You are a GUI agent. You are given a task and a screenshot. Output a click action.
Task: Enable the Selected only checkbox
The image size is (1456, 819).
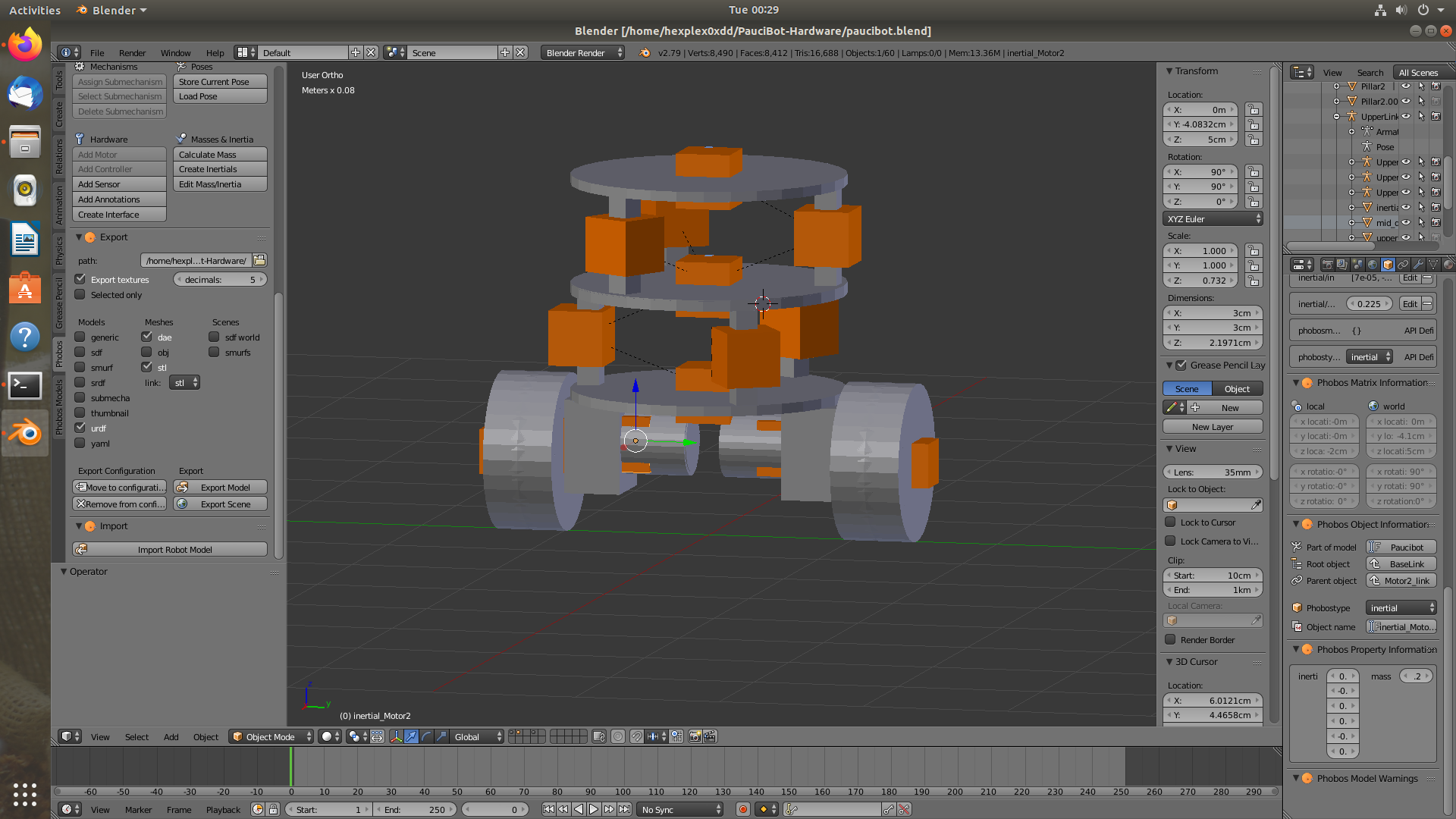80,295
